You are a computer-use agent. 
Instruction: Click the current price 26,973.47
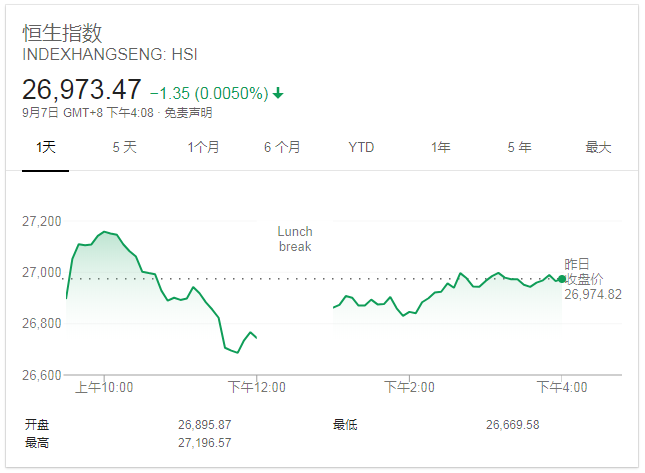[x=82, y=90]
